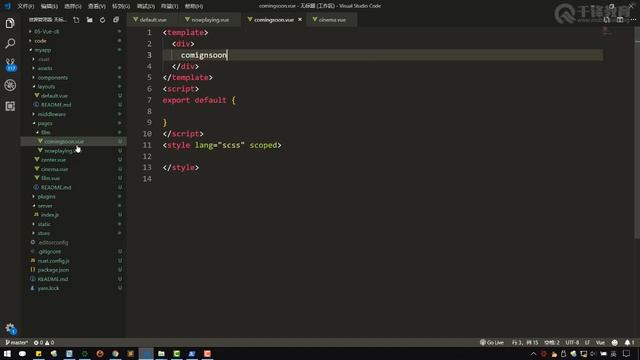Click New Folder icon in explorer header

click(x=89, y=20)
